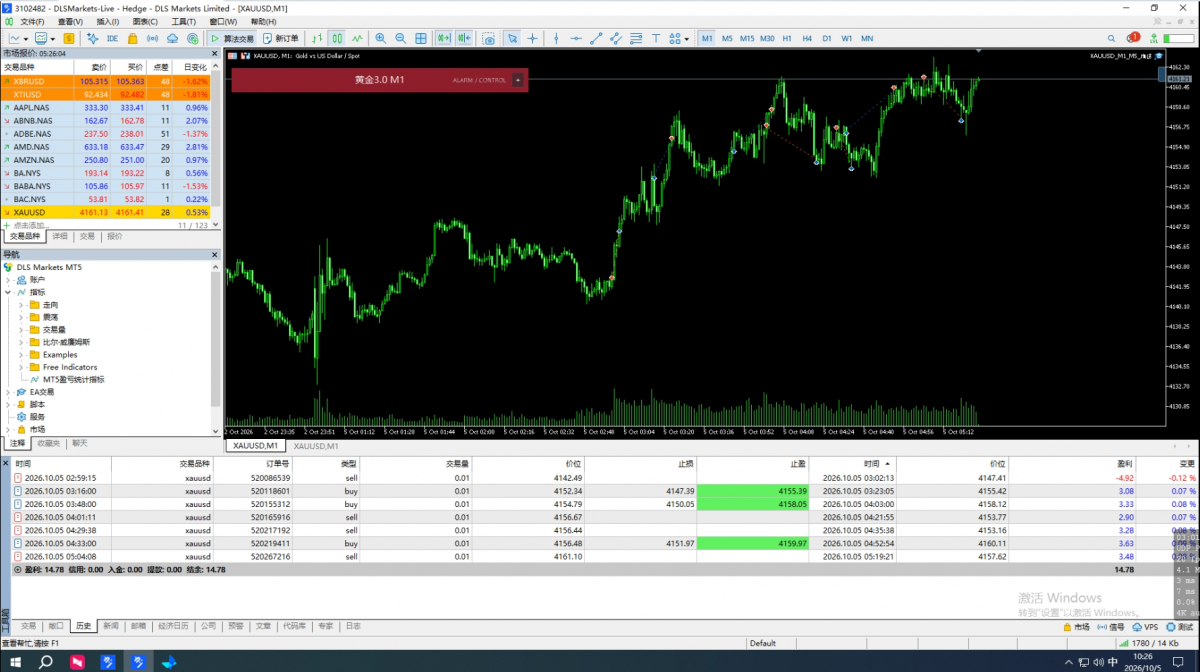Switch to the 经济日历 tab
This screenshot has height=672, width=1200.
[173, 626]
